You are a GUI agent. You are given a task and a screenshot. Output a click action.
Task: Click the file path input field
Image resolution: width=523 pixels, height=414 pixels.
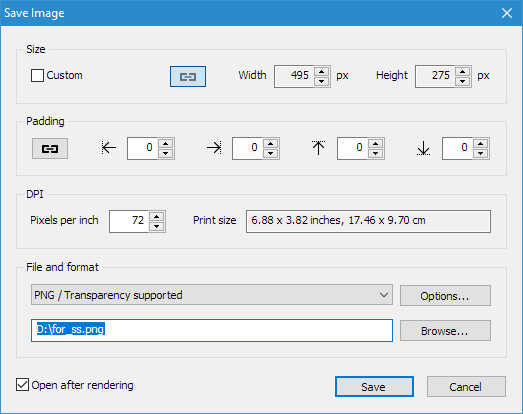pos(212,330)
